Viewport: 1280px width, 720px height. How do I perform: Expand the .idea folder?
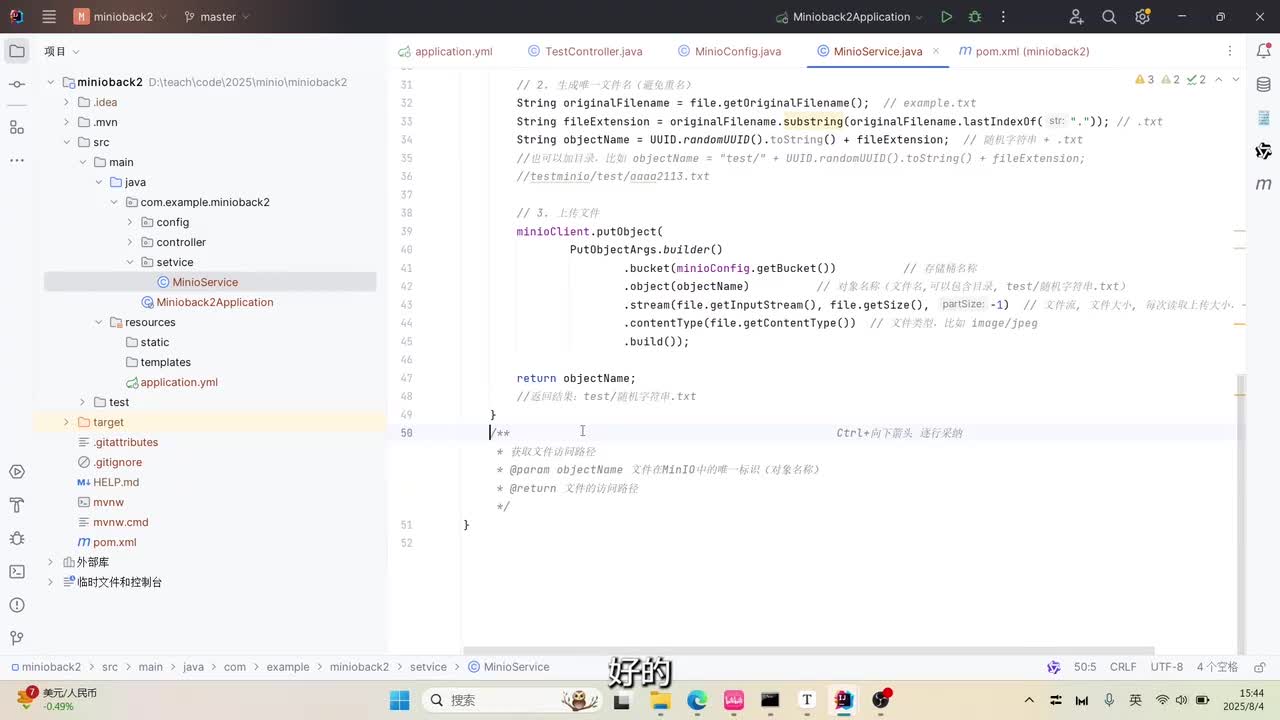tap(67, 102)
